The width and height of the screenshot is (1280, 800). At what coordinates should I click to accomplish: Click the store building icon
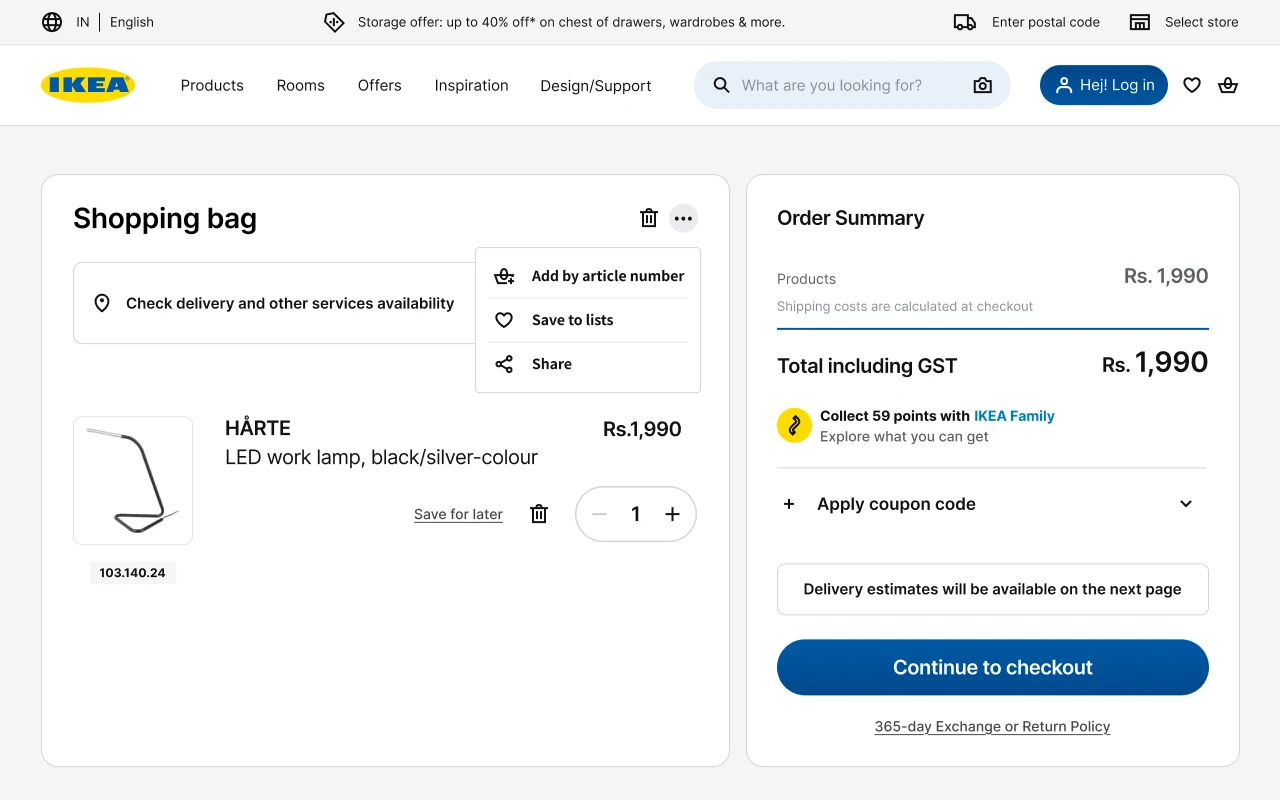click(1140, 22)
